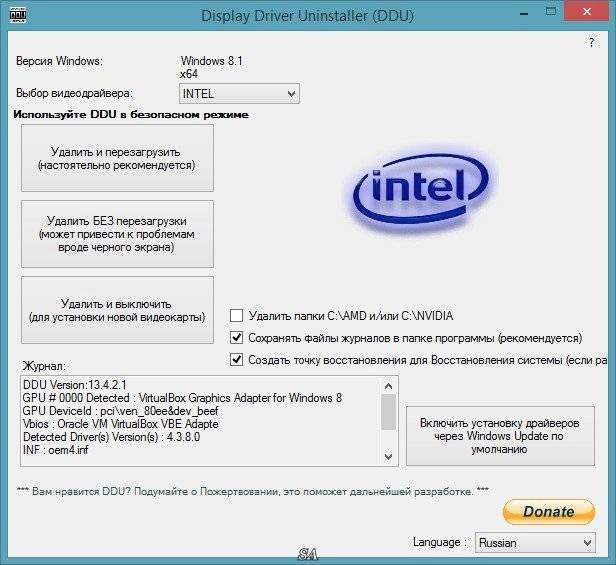The image size is (616, 565).
Task: Click the log scrollbar down arrow
Action: click(389, 457)
